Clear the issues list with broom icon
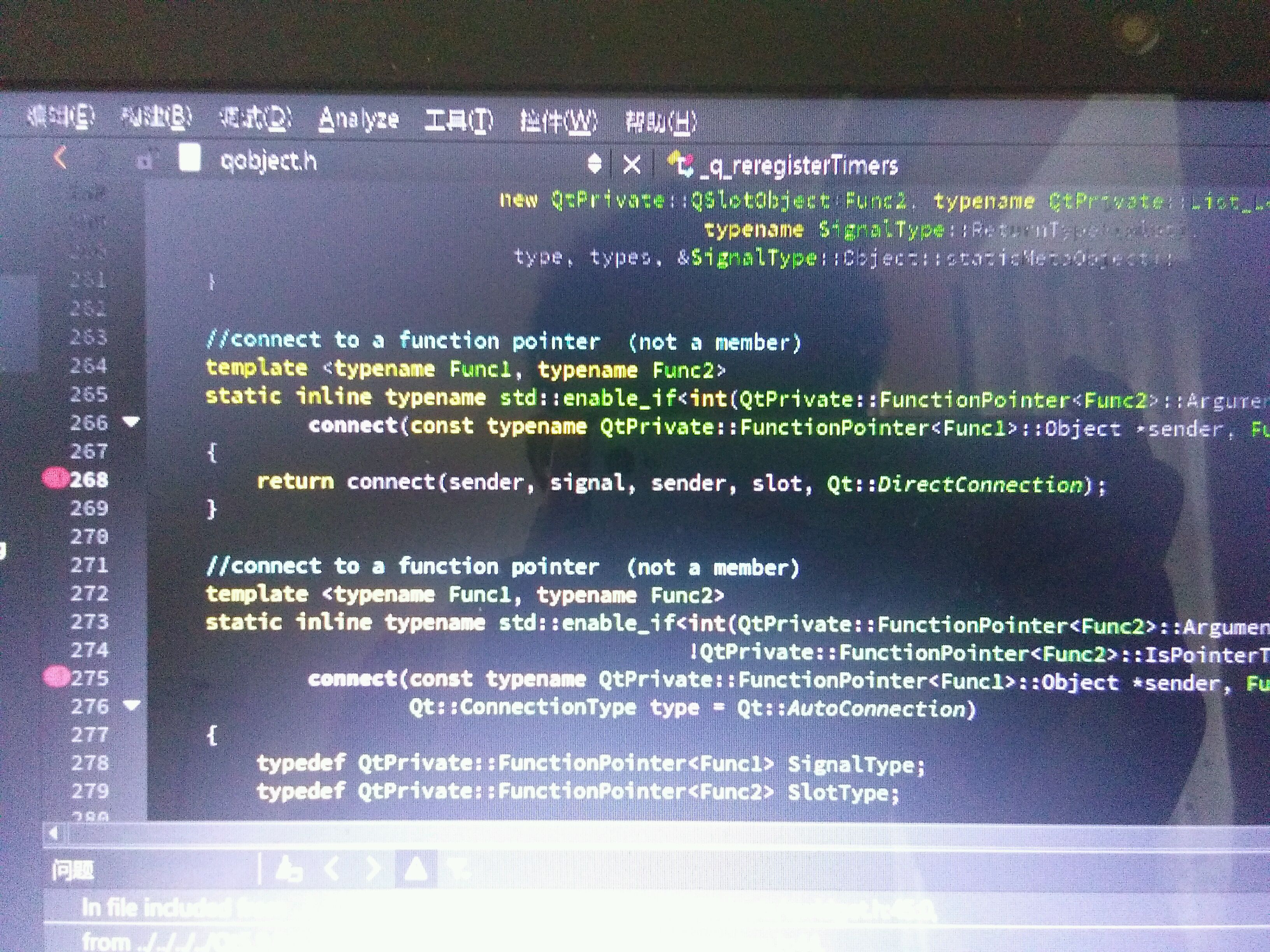The height and width of the screenshot is (952, 1270). click(289, 869)
